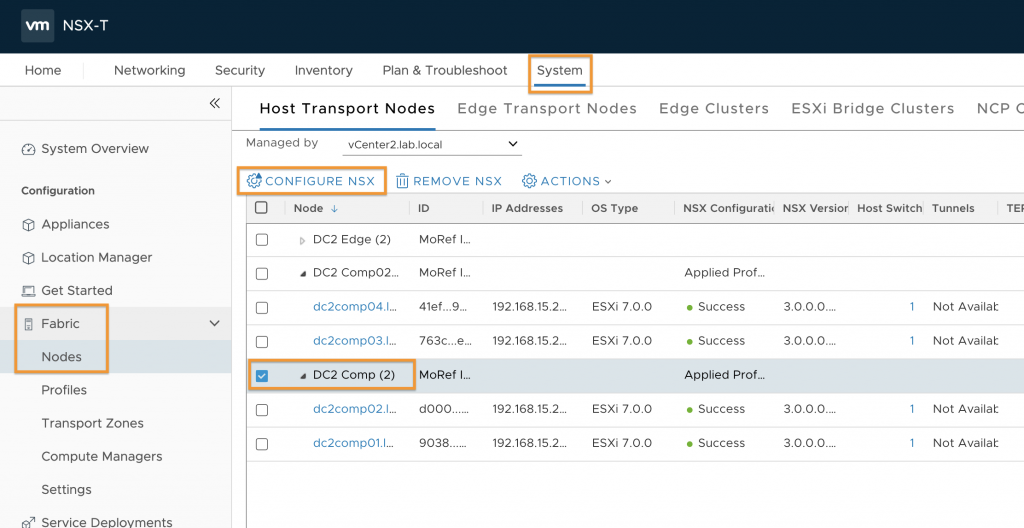Click Applied Prof... in DC2 Comp02 row
Viewport: 1024px width, 528px height.
point(724,272)
